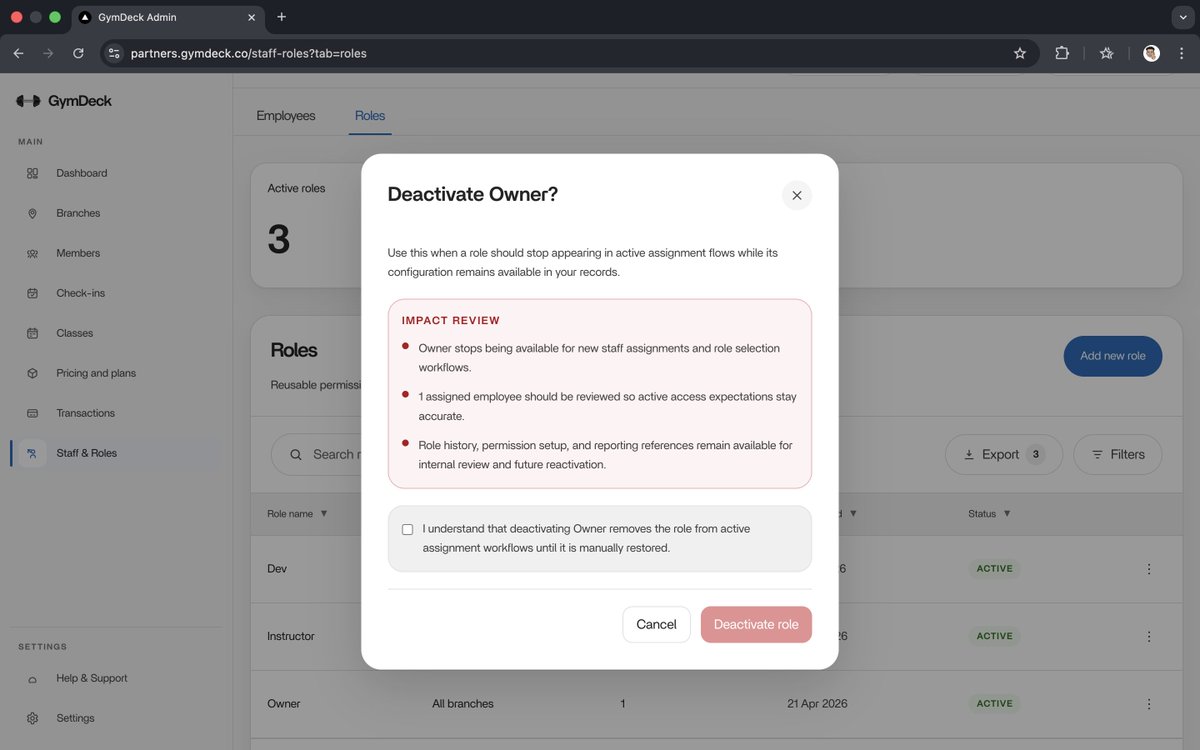The image size is (1200, 750).
Task: Click the Instructor role name
Action: pyautogui.click(x=291, y=636)
